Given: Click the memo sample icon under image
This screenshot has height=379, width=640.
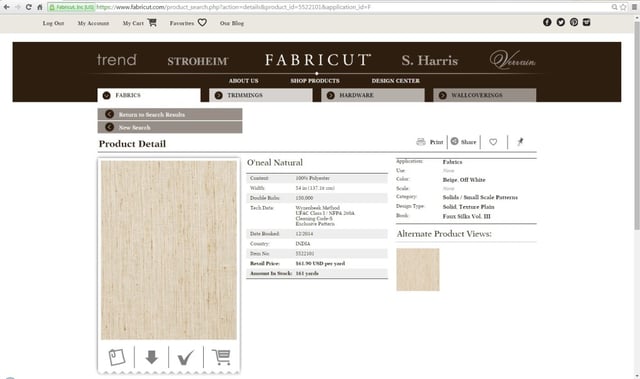Looking at the screenshot, I should [x=117, y=357].
